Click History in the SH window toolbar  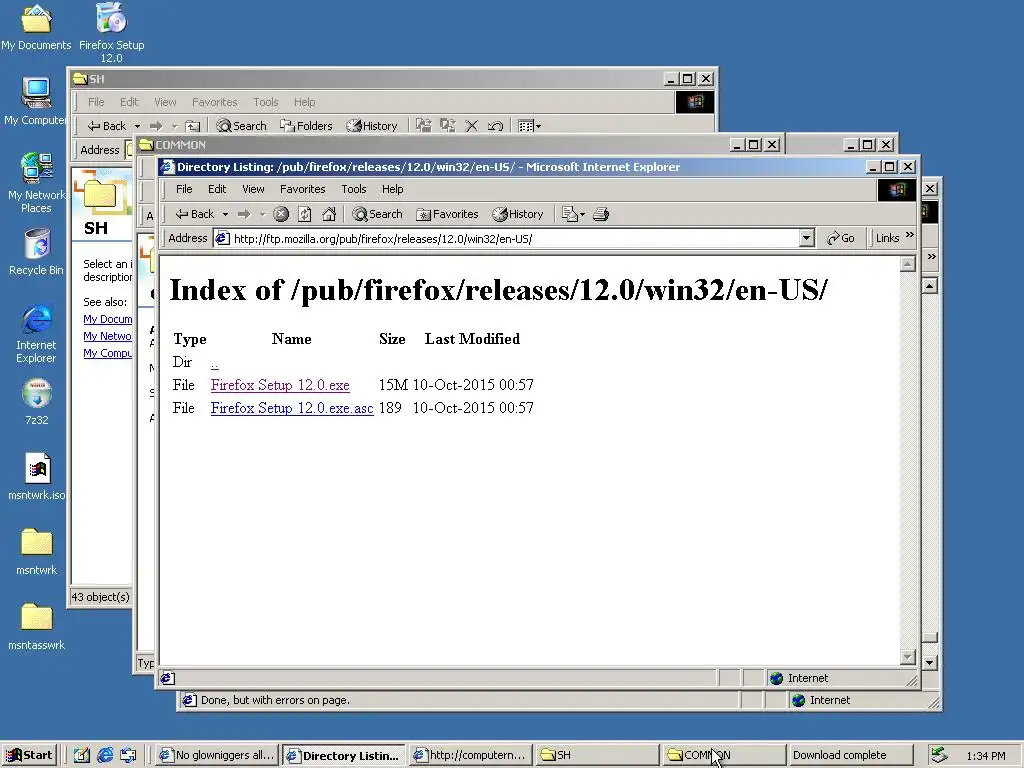[x=372, y=126]
